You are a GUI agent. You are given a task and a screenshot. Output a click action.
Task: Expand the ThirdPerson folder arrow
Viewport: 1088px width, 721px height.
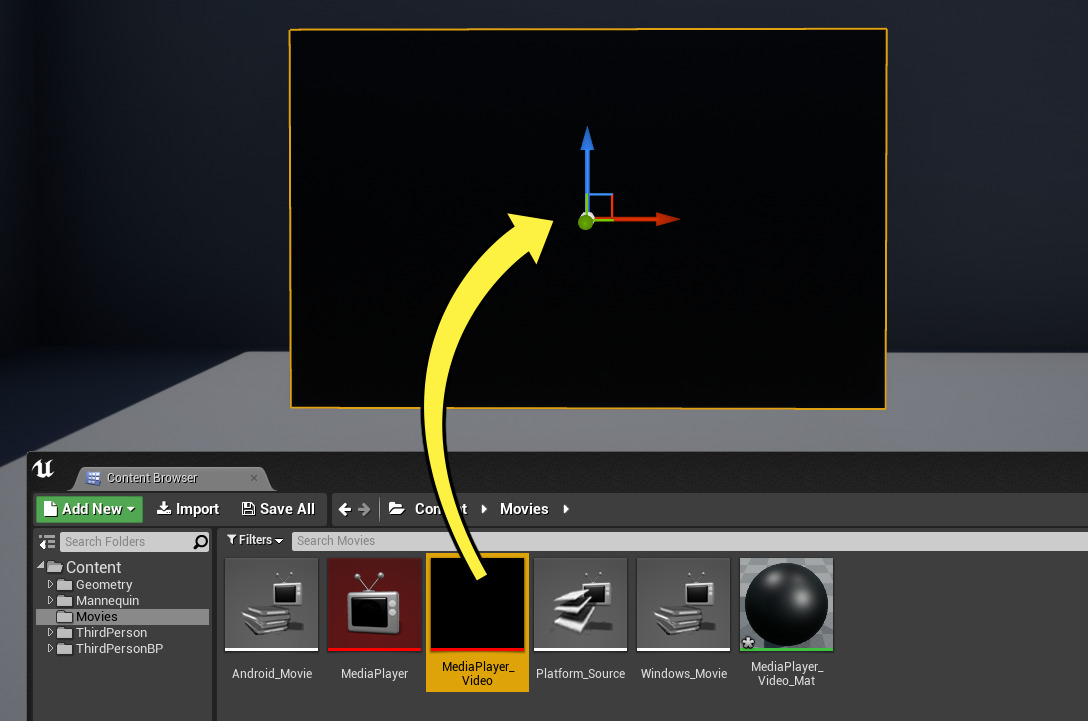50,632
